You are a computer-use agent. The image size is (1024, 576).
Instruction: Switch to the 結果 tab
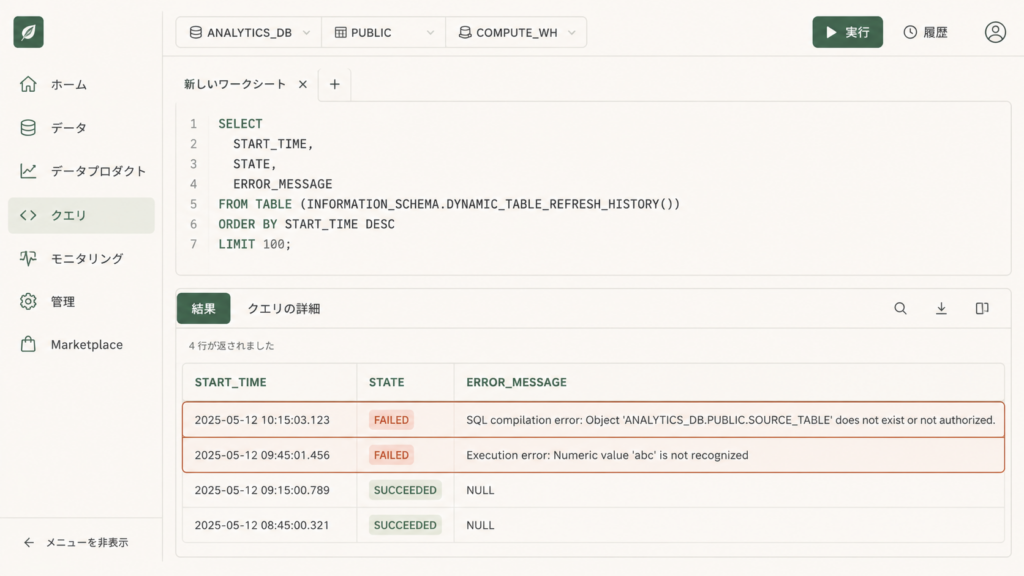[204, 308]
